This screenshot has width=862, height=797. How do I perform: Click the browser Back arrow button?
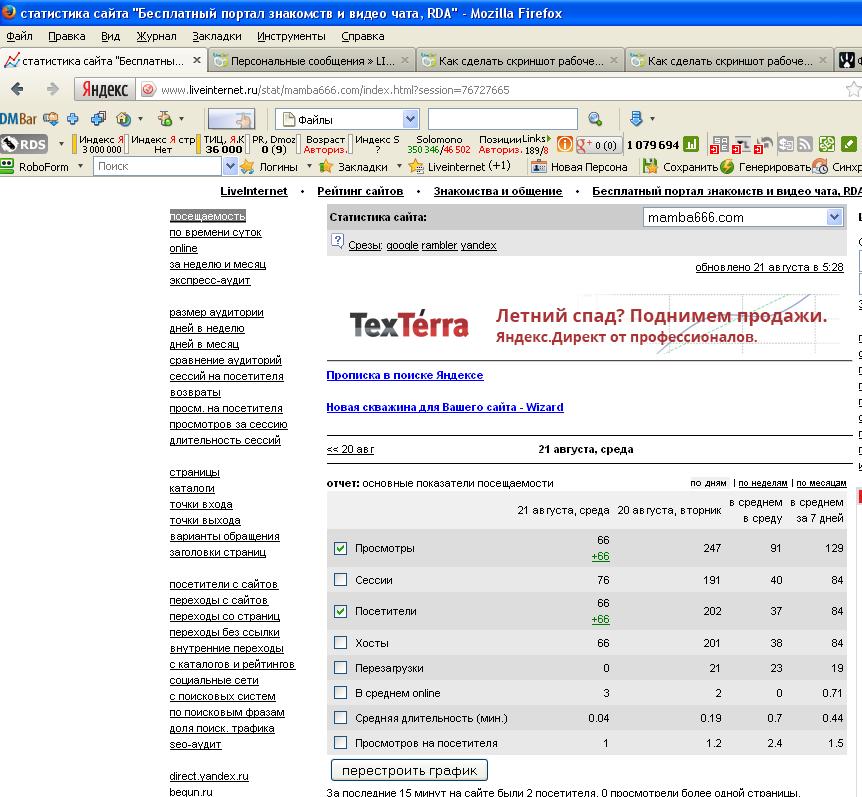(17, 89)
